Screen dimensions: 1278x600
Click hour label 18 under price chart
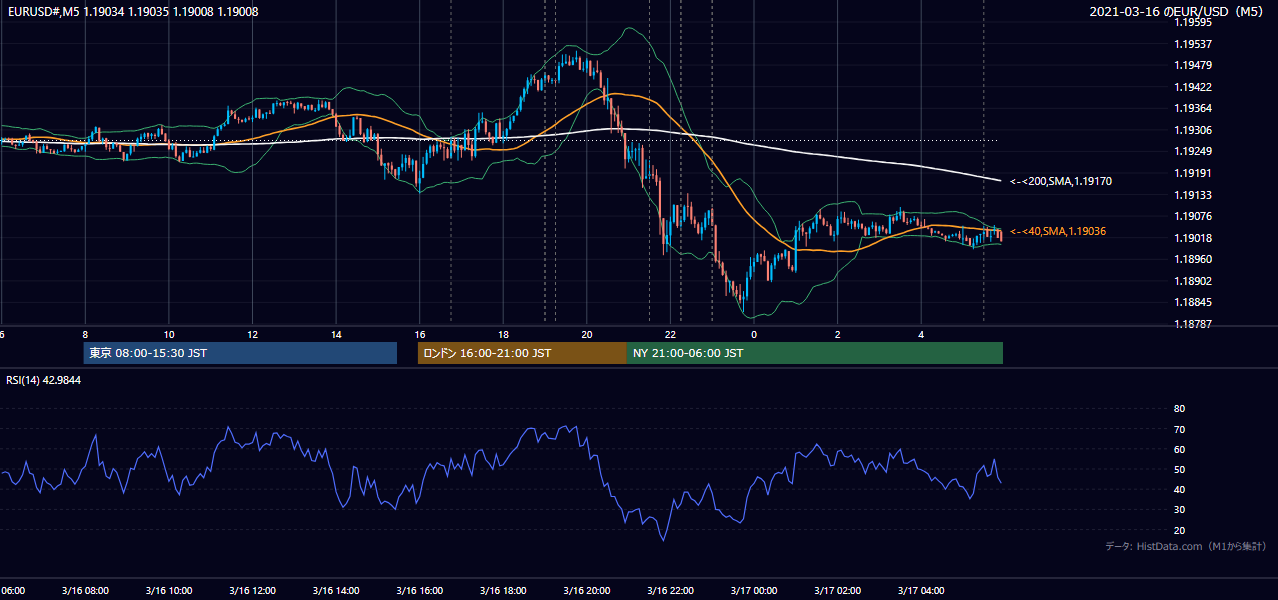(504, 334)
